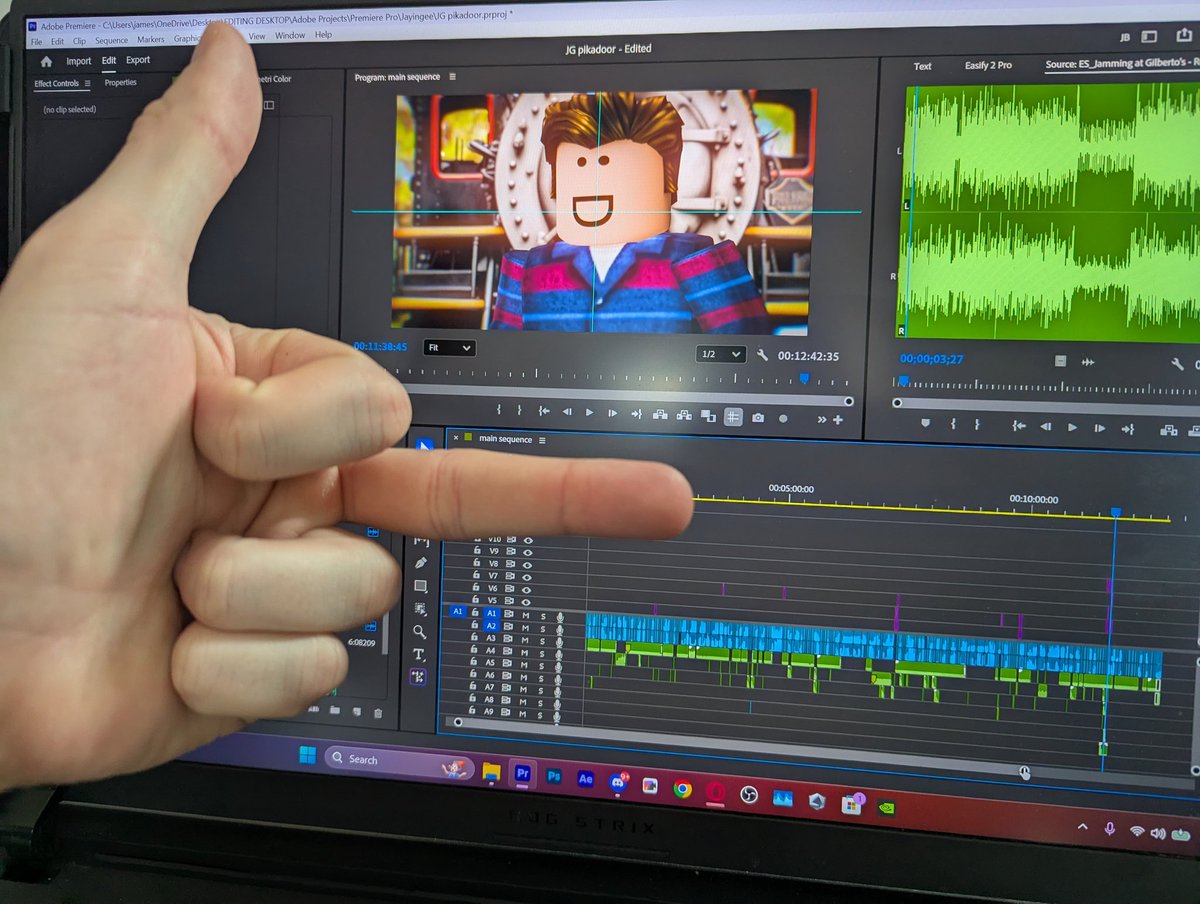Open the Program monitor panel menu
Viewport: 1200px width, 904px height.
pyautogui.click(x=452, y=77)
